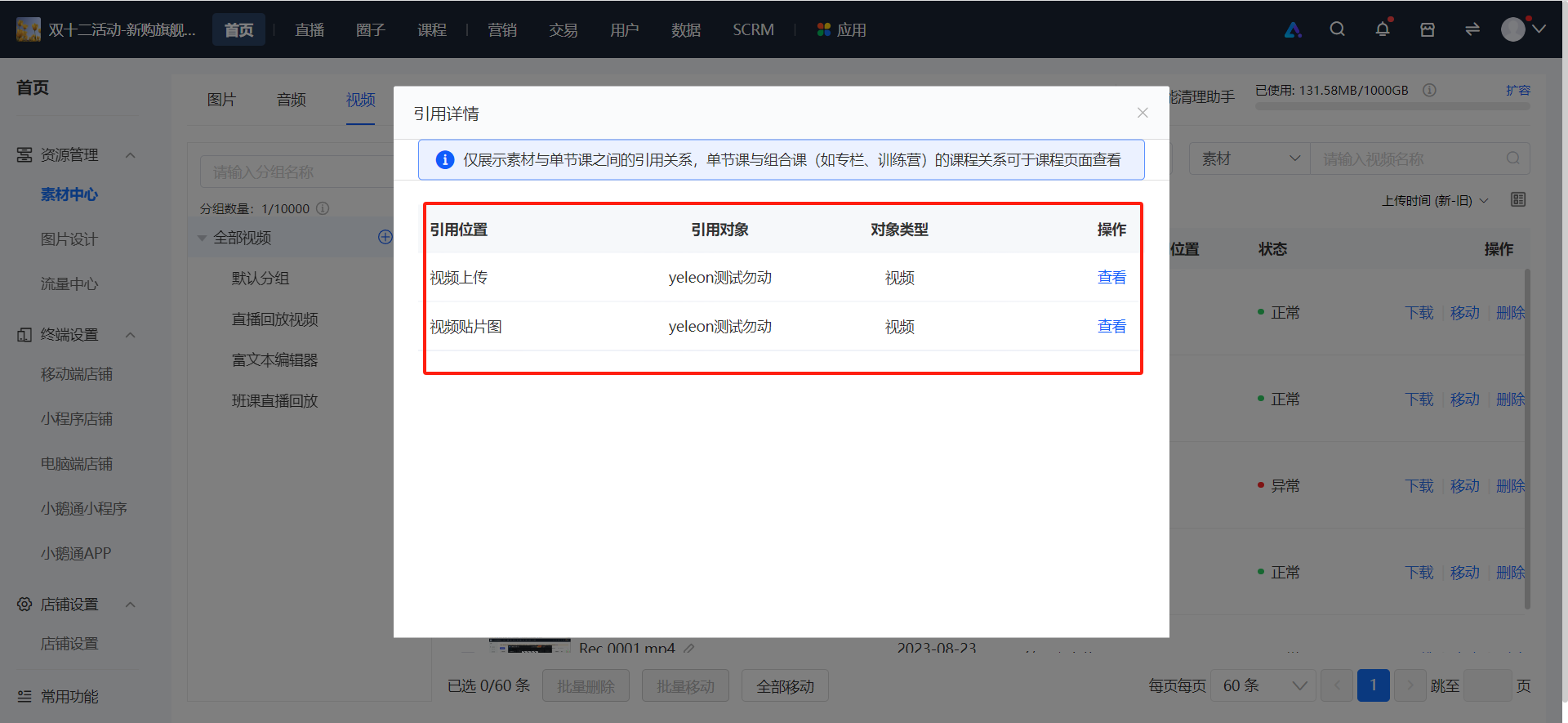Viewport: 1568px width, 723px height.
Task: Edit the Rec 0001 mp4 name pencil
Action: [x=689, y=649]
